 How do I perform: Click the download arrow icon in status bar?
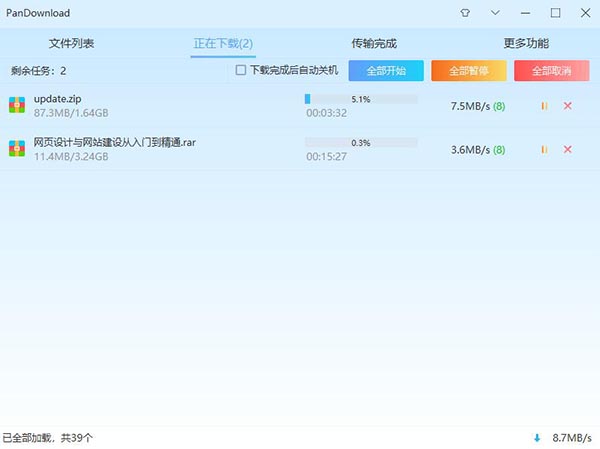tap(537, 438)
